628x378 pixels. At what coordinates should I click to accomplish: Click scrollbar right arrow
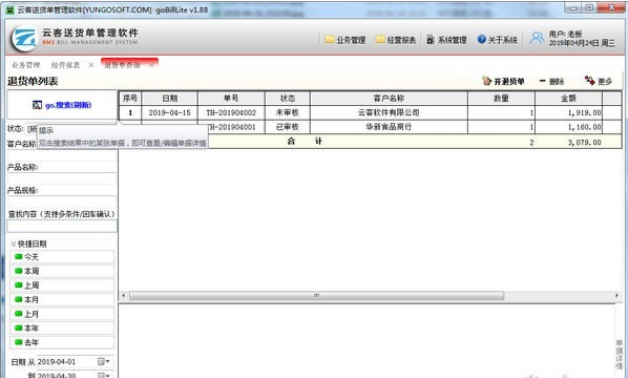click(x=617, y=296)
